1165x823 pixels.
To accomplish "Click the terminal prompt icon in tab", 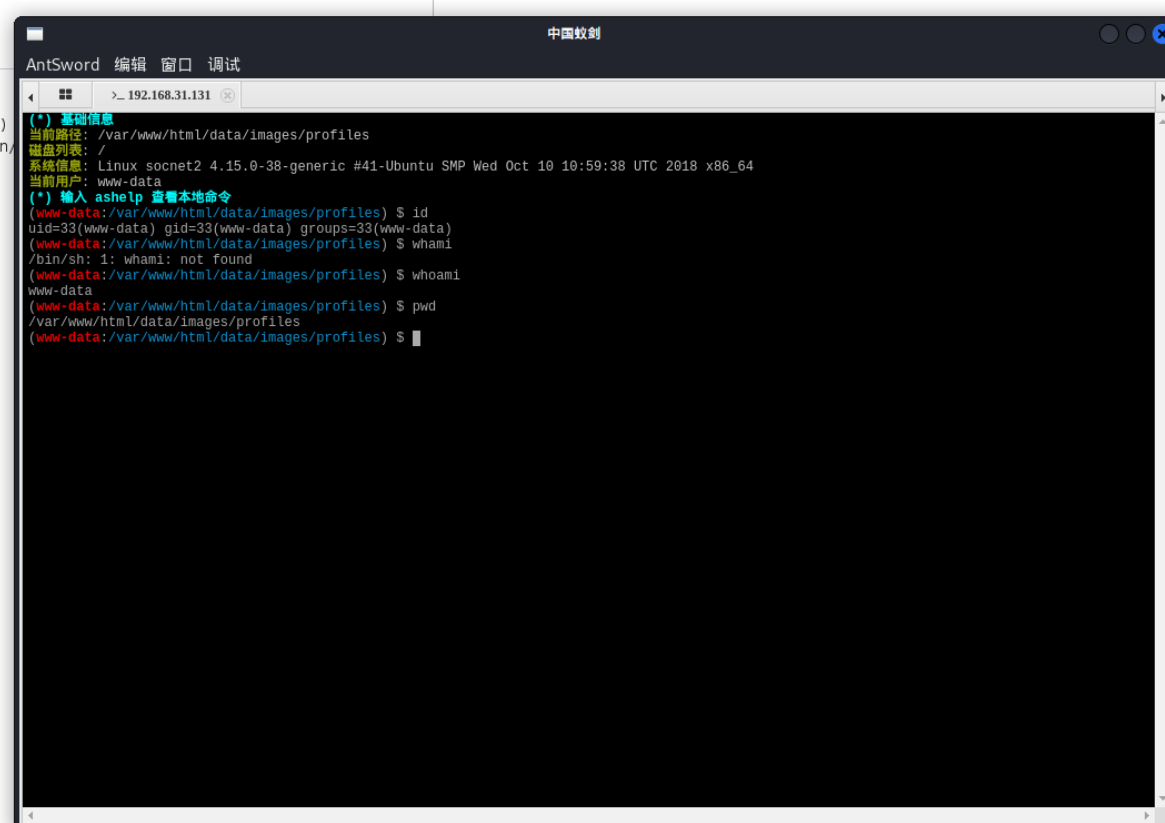I will click(x=117, y=95).
